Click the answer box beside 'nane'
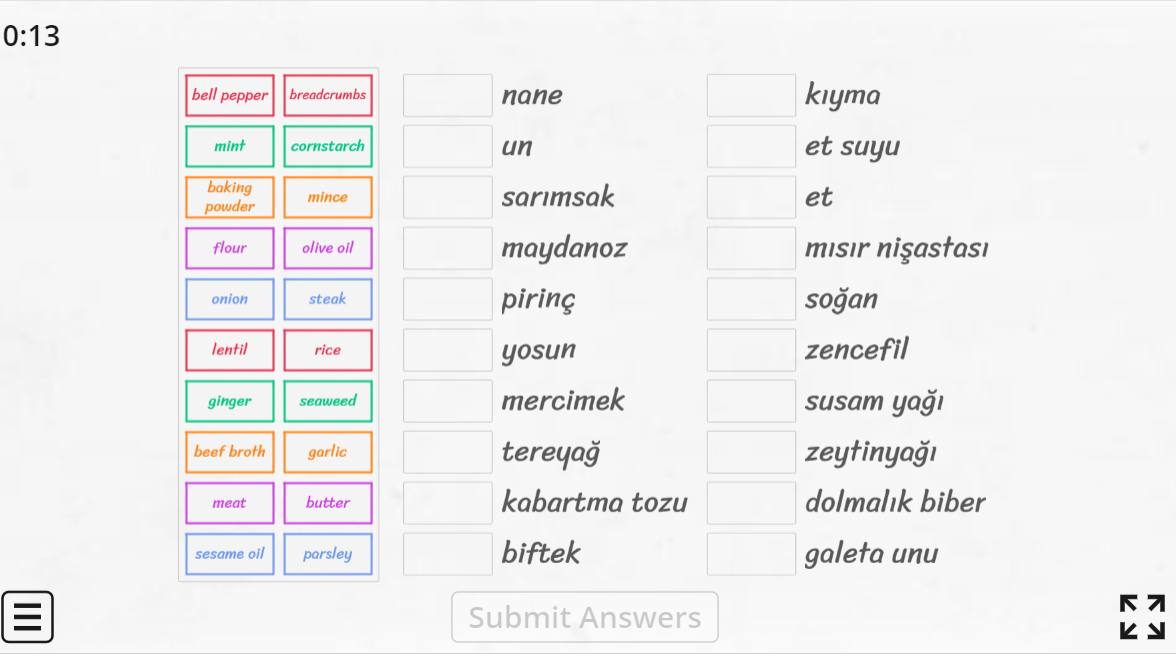 [x=447, y=95]
